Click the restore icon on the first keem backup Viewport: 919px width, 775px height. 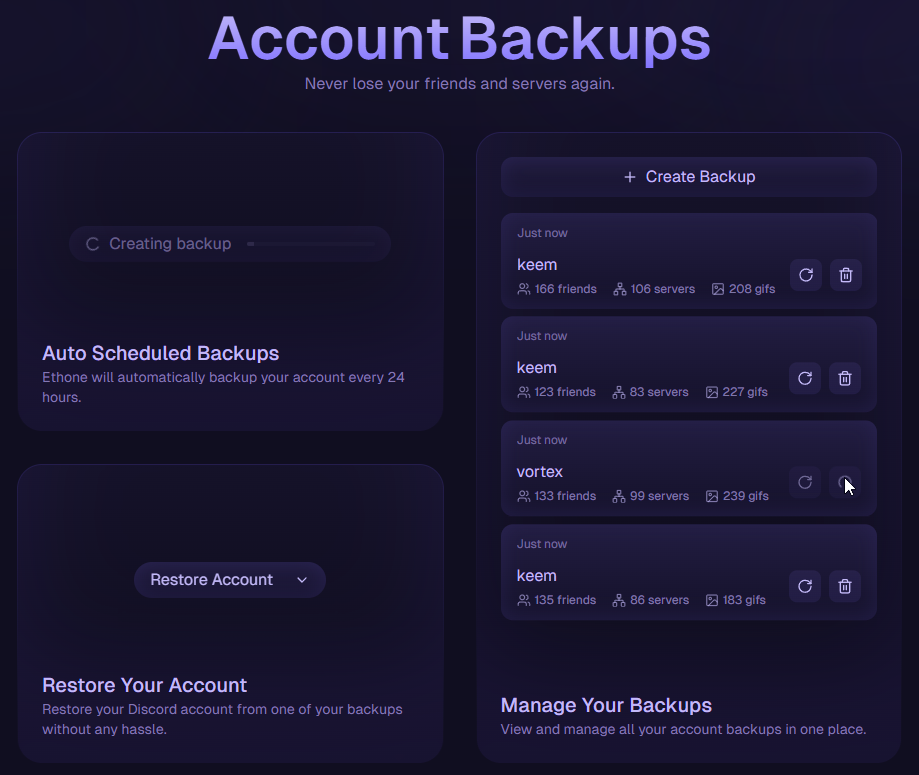(805, 275)
